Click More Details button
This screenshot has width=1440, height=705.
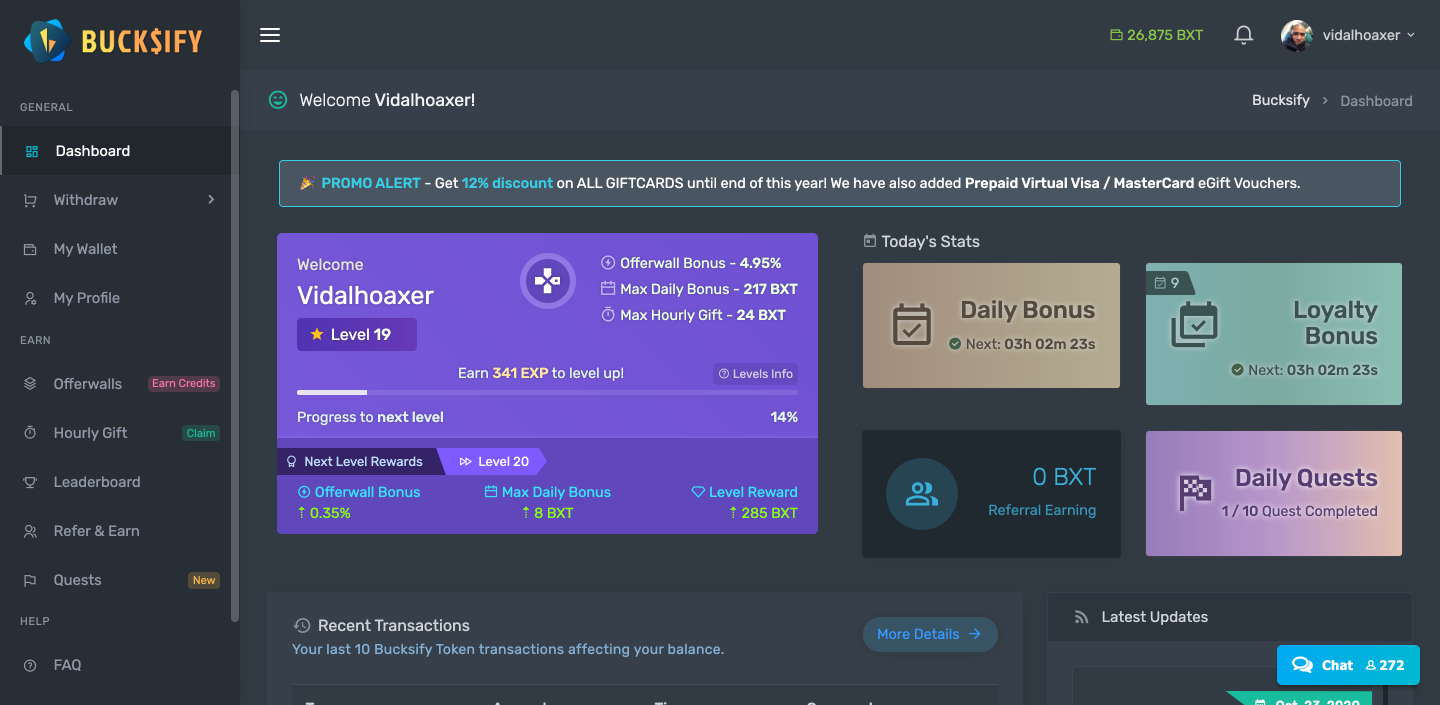pos(930,634)
